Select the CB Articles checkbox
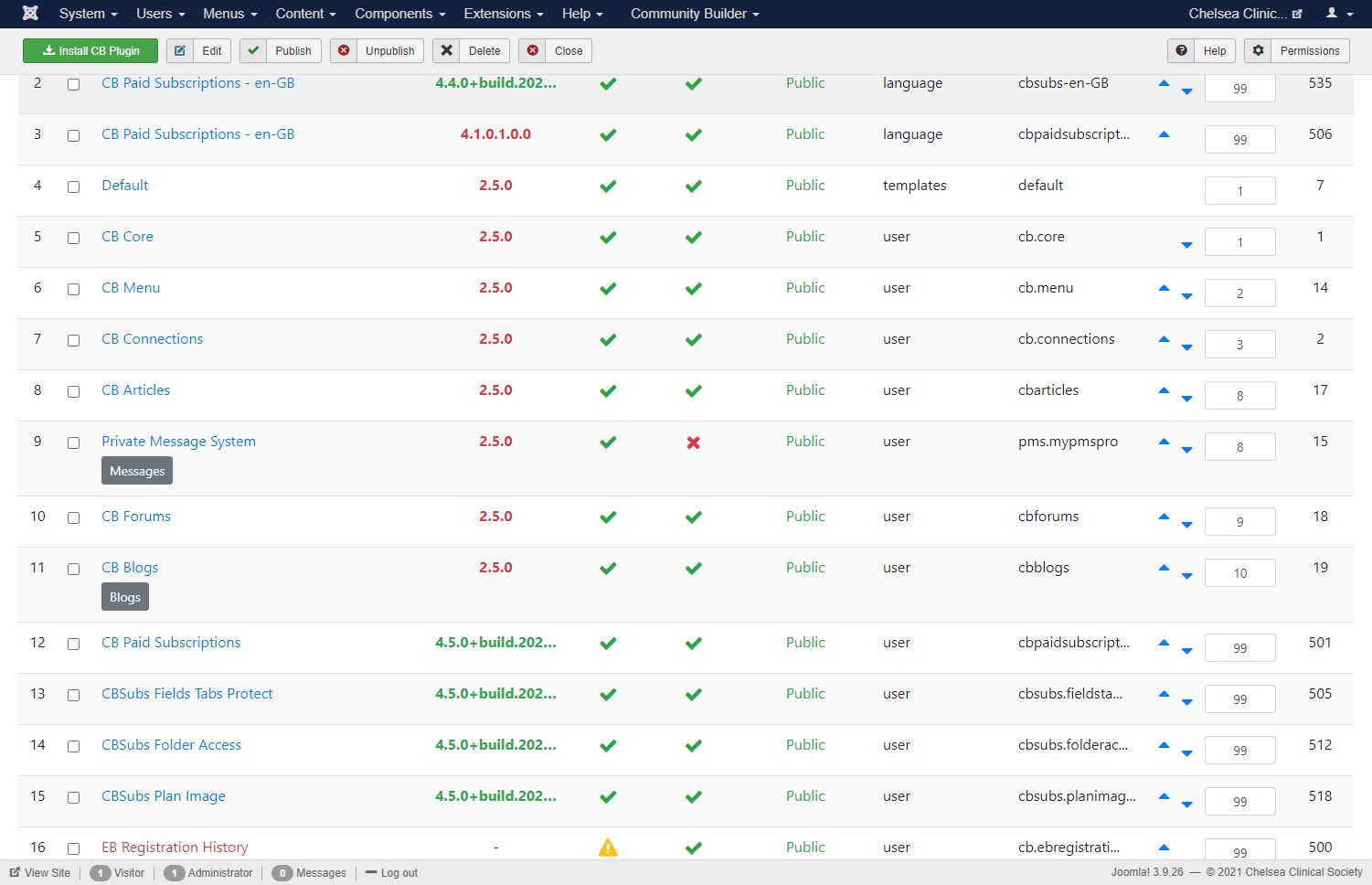The image size is (1372, 885). click(x=73, y=391)
